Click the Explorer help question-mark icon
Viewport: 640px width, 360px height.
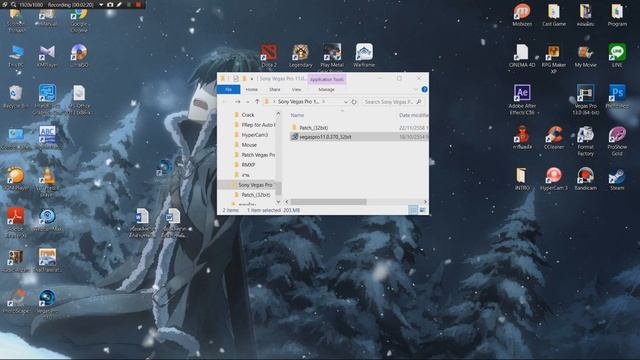pyautogui.click(x=424, y=89)
